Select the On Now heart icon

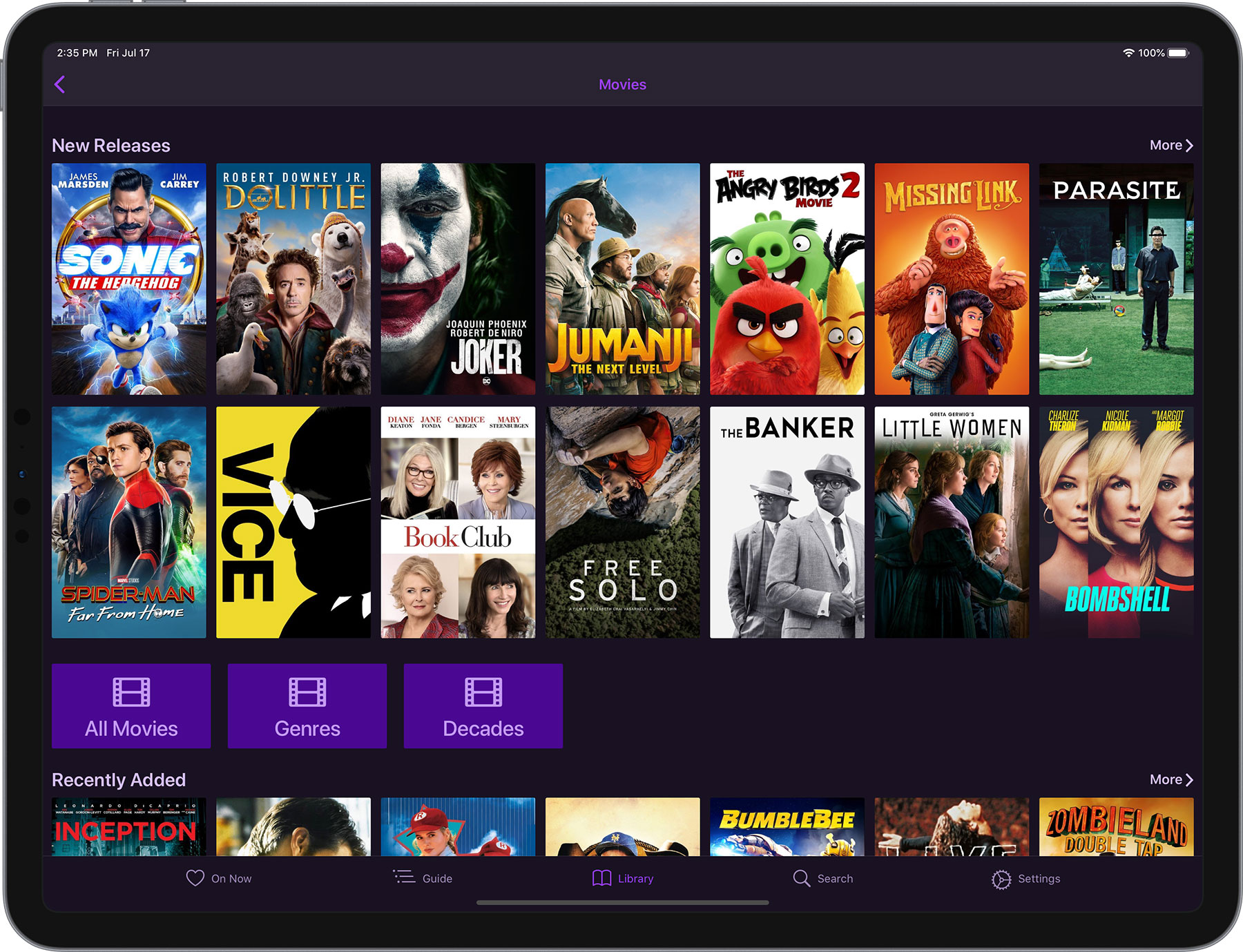(194, 877)
